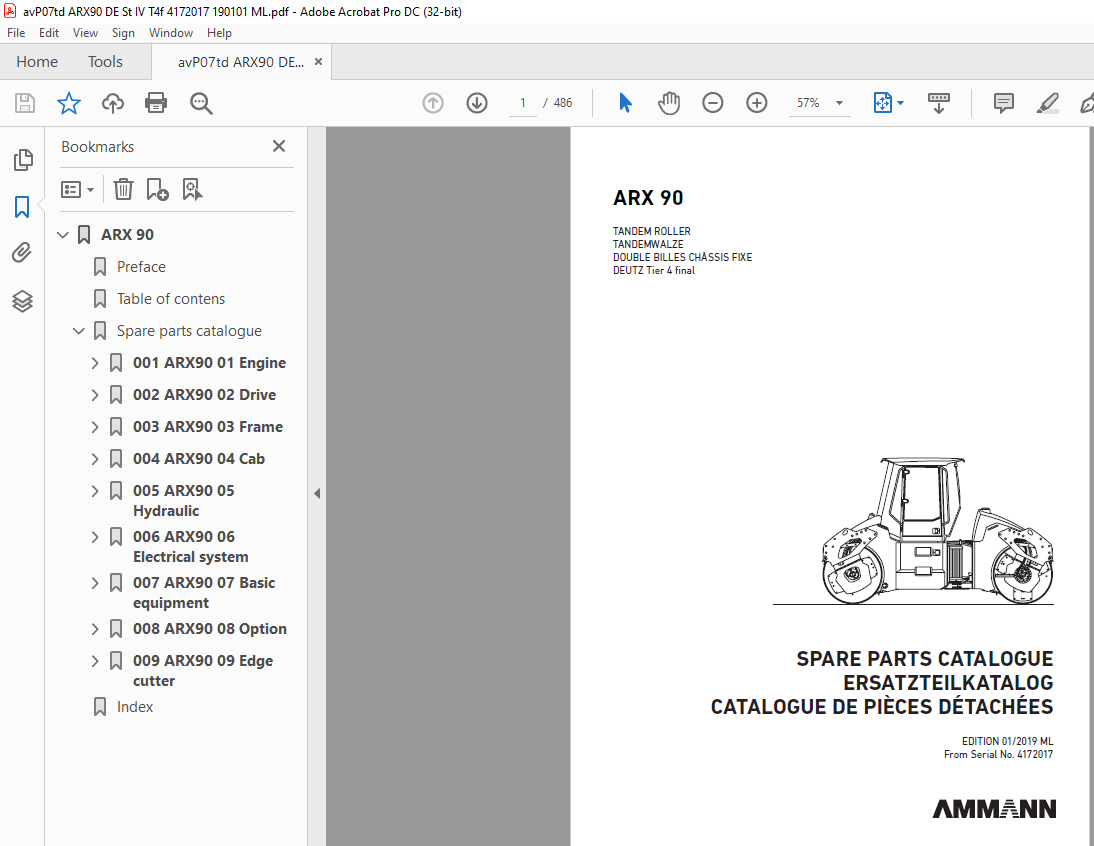Viewport: 1094px width, 846px height.
Task: Open the scrolling mode tool icon
Action: pyautogui.click(x=938, y=103)
